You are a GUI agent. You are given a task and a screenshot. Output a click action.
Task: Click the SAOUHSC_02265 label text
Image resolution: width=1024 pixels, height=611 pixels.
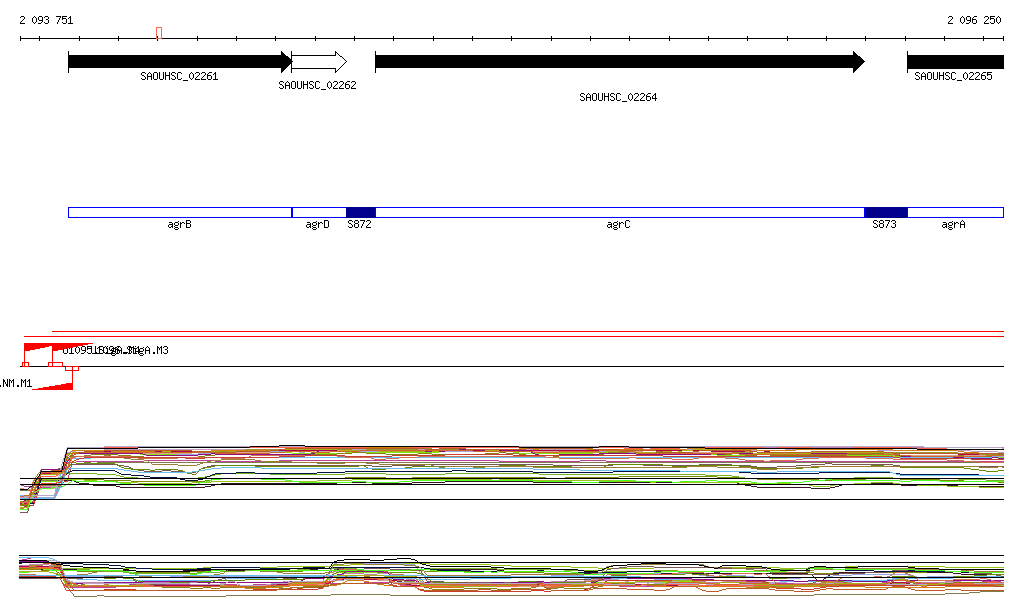tap(953, 76)
